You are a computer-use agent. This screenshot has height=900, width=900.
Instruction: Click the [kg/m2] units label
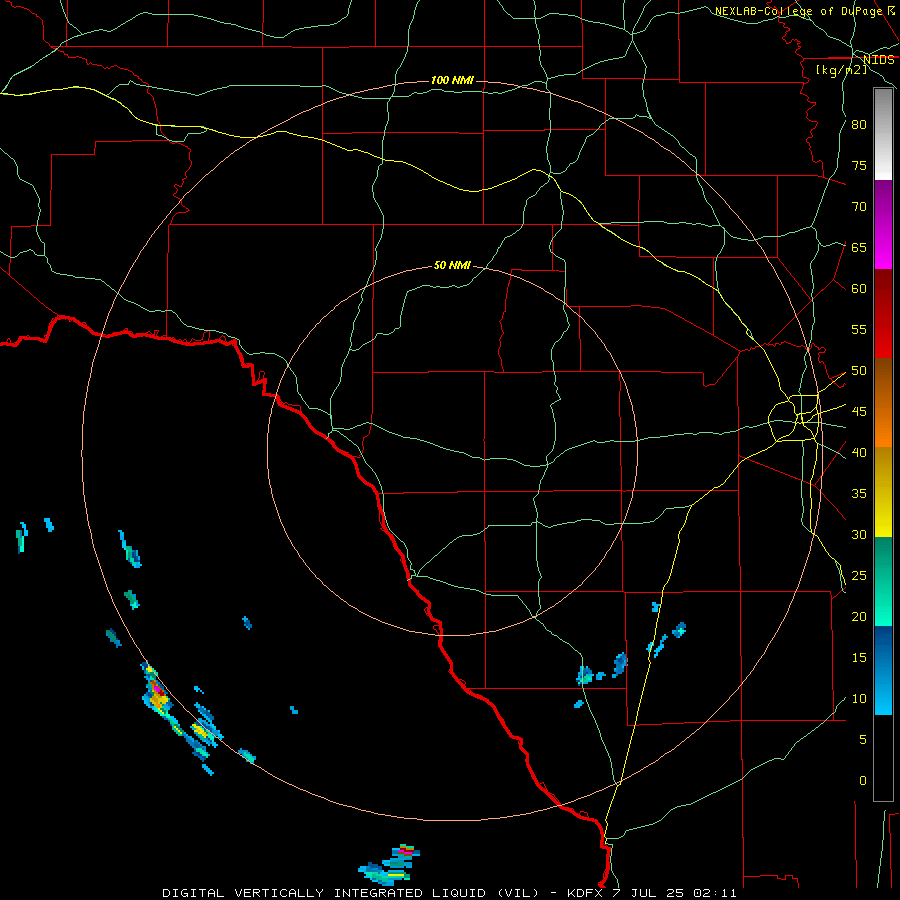click(x=841, y=70)
